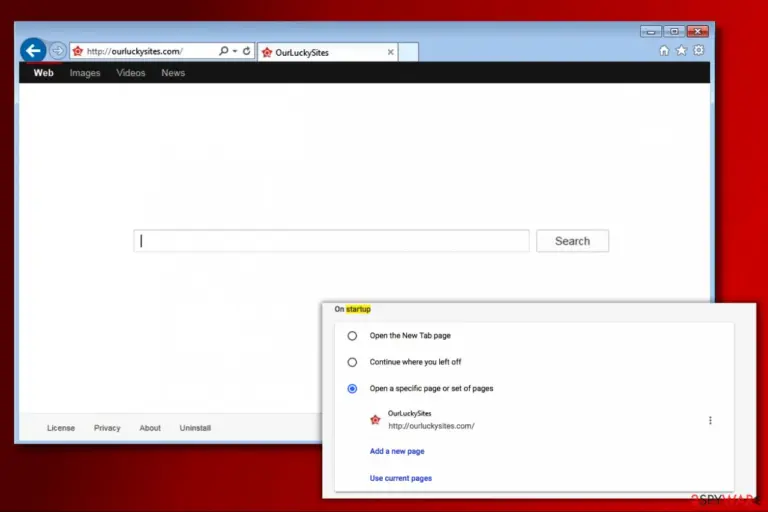
Task: Select Continue where you left off
Action: [352, 362]
